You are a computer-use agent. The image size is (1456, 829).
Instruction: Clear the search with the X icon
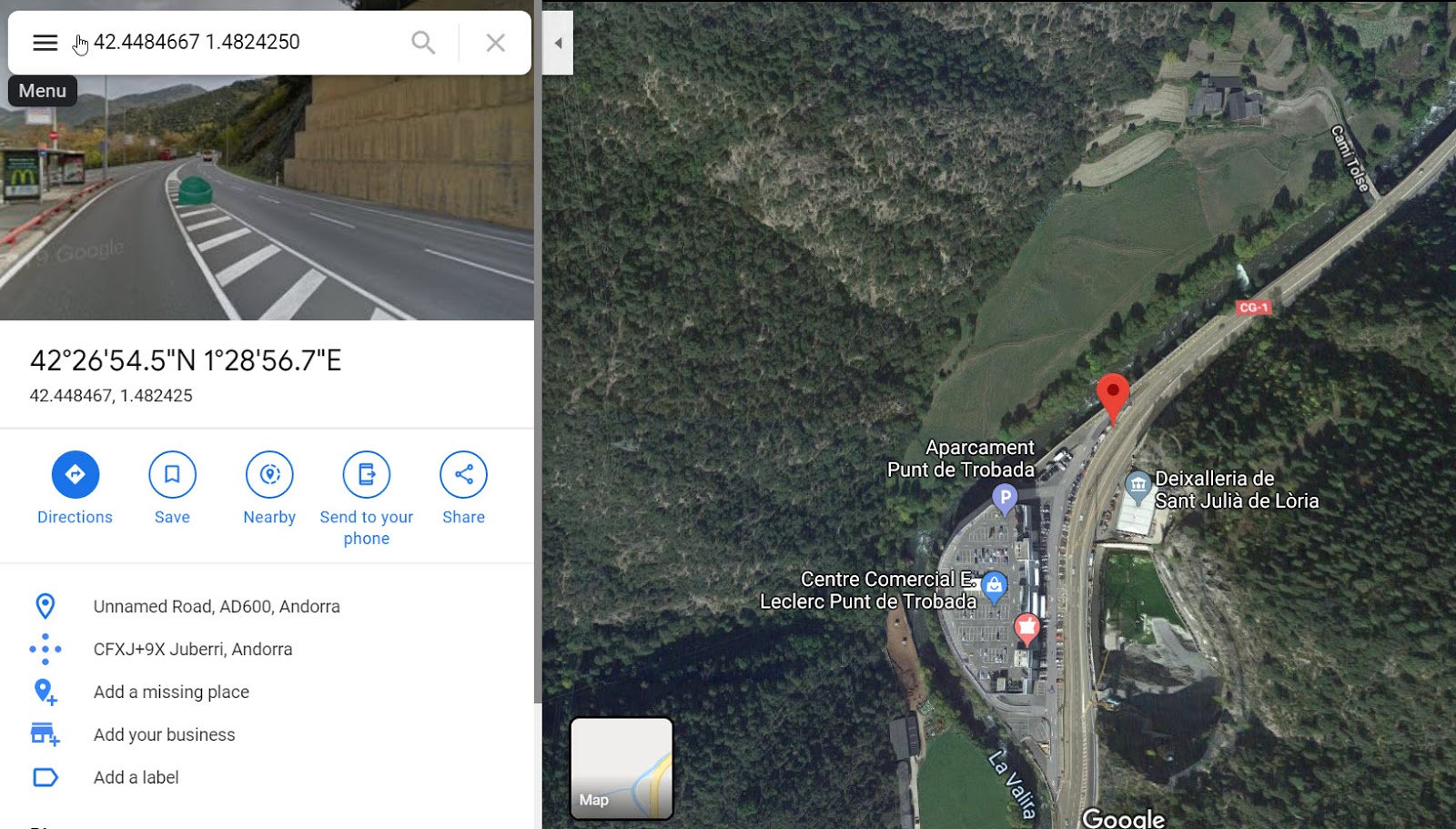tap(495, 42)
